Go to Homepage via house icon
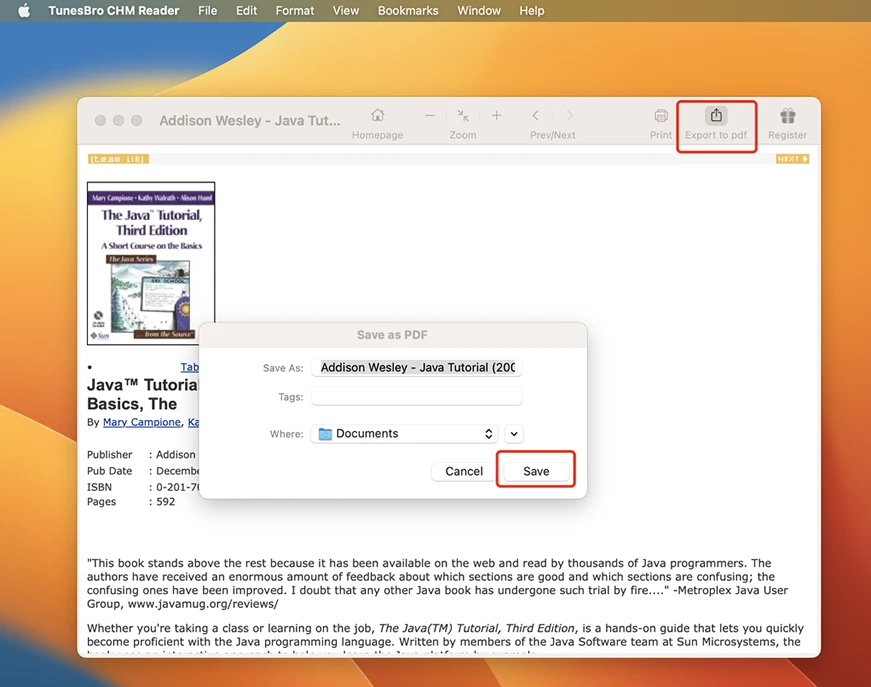Image resolution: width=871 pixels, height=687 pixels. (x=378, y=116)
